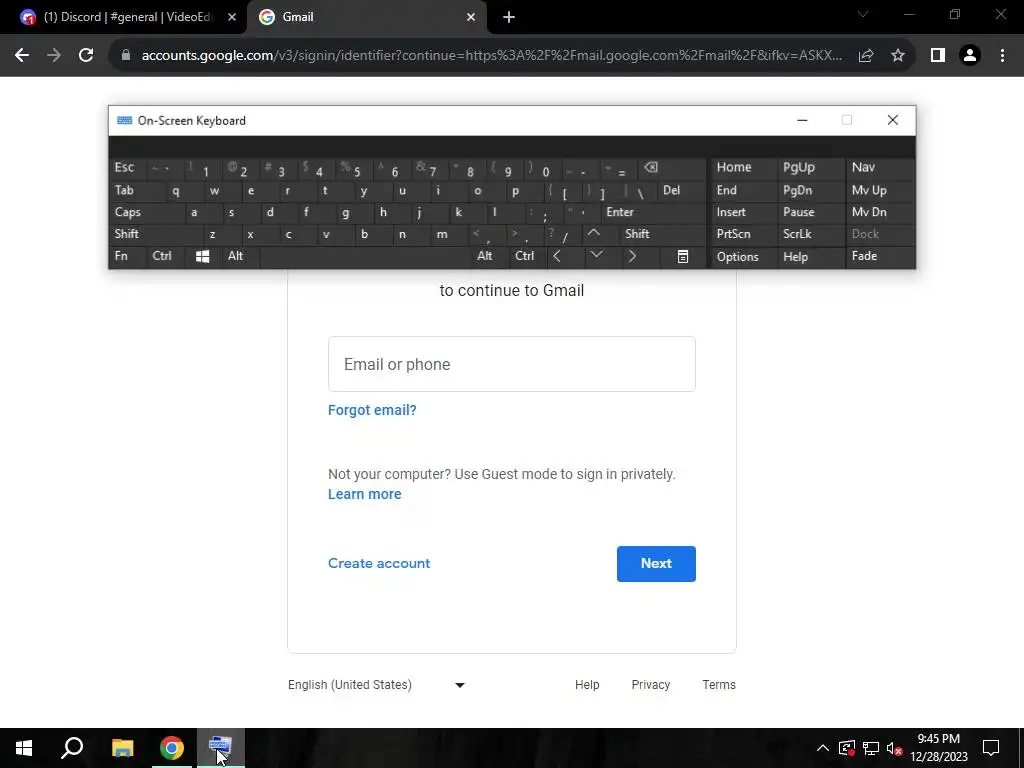Click the On-Screen Keyboard taskbar icon

pyautogui.click(x=221, y=748)
